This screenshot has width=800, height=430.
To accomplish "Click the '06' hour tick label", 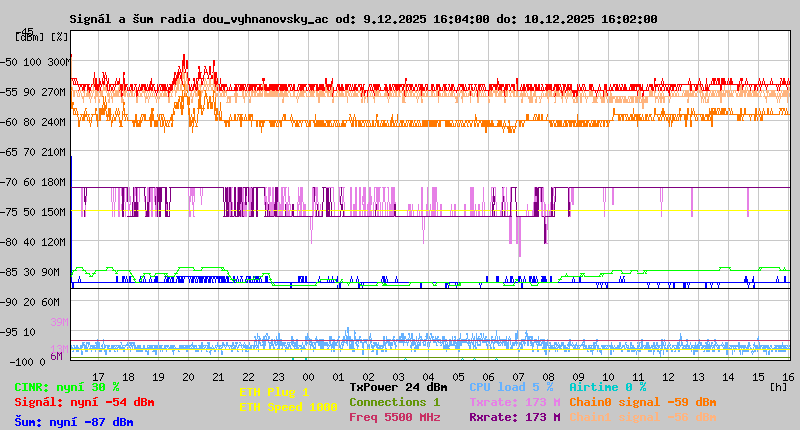I will coord(488,377).
